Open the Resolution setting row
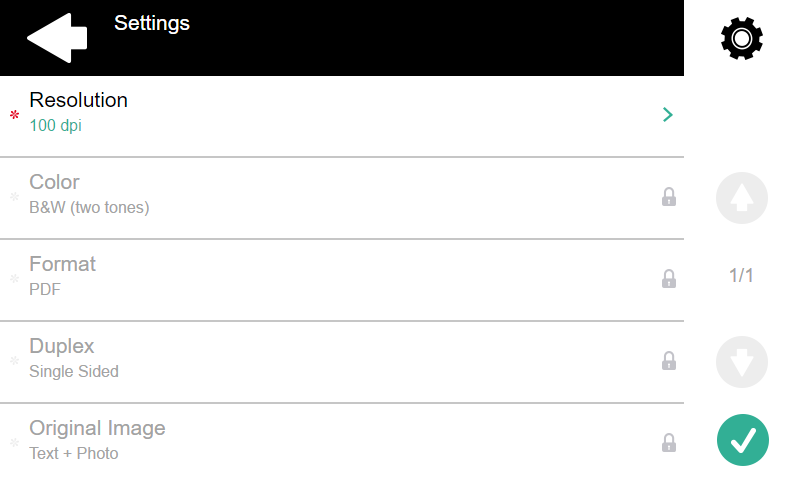 [x=340, y=115]
